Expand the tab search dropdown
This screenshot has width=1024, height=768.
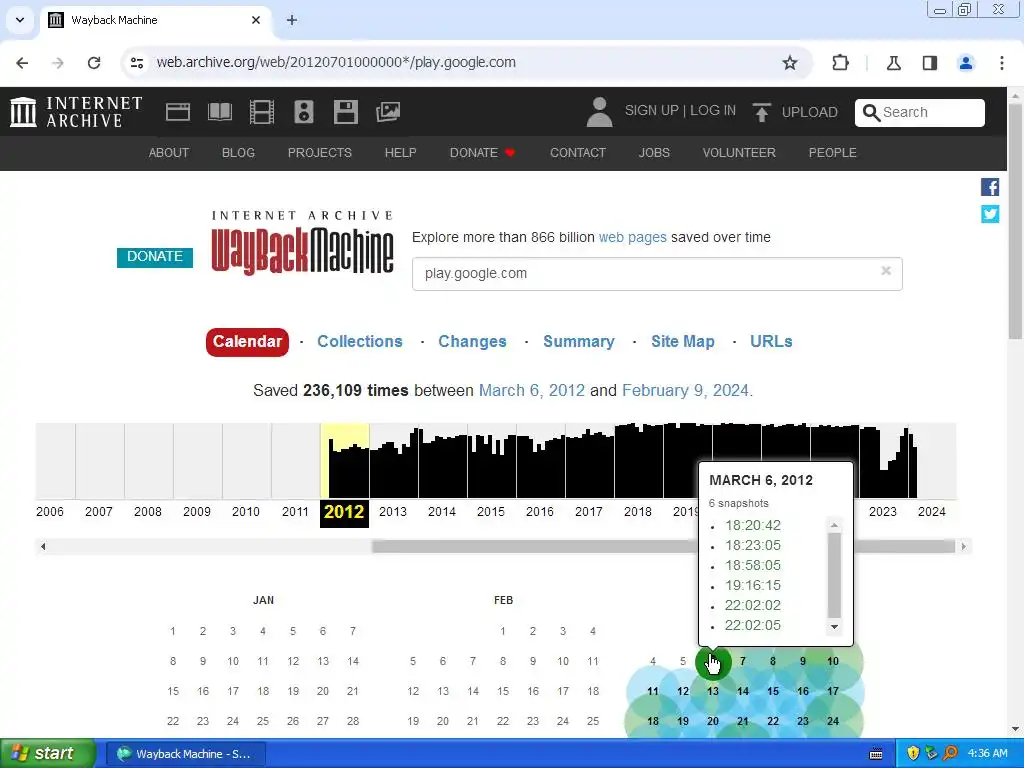tap(20, 20)
